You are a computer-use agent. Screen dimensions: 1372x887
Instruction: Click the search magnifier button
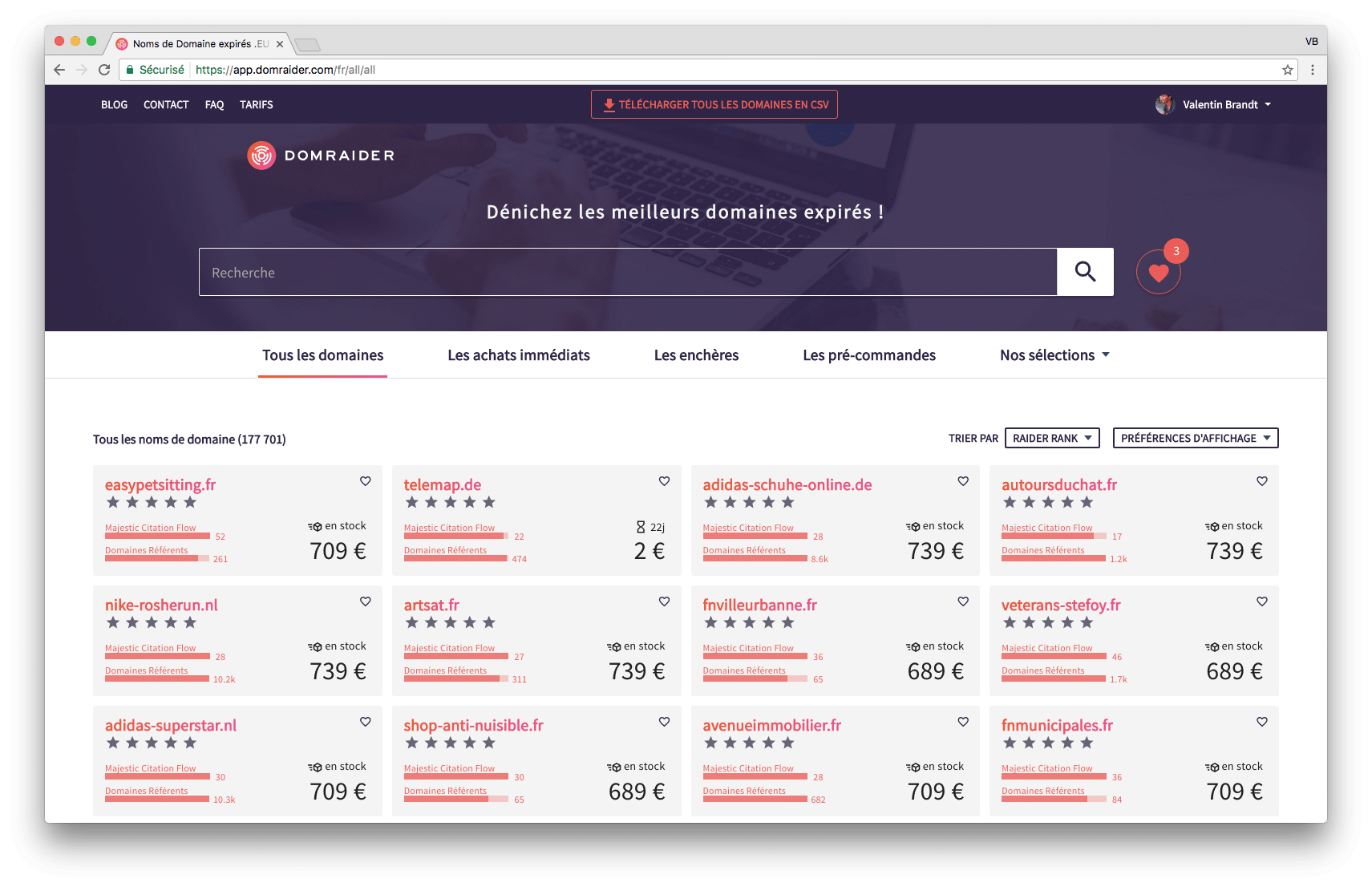[x=1085, y=272]
